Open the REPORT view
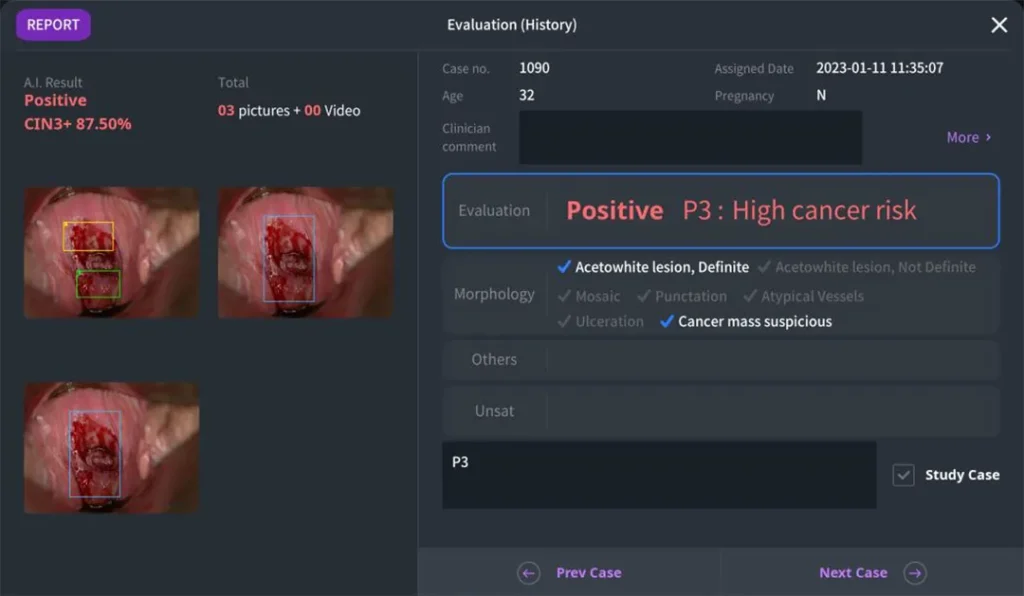 click(53, 25)
